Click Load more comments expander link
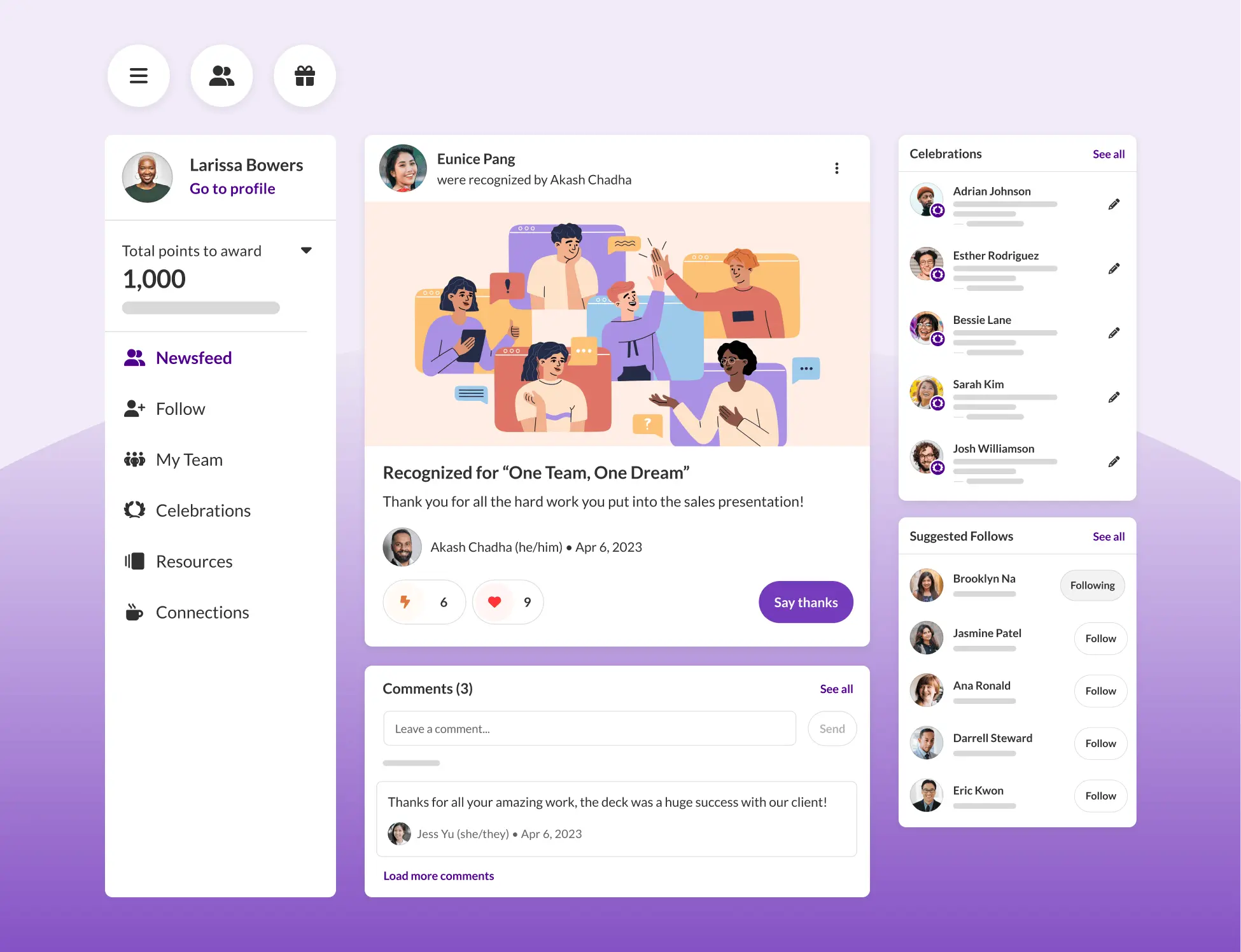 pyautogui.click(x=438, y=875)
